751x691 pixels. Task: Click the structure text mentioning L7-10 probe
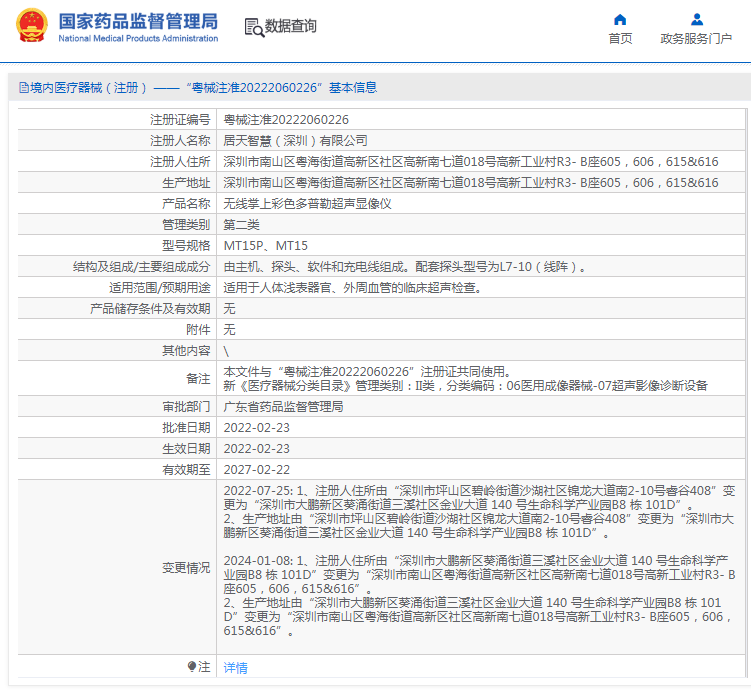click(x=405, y=267)
